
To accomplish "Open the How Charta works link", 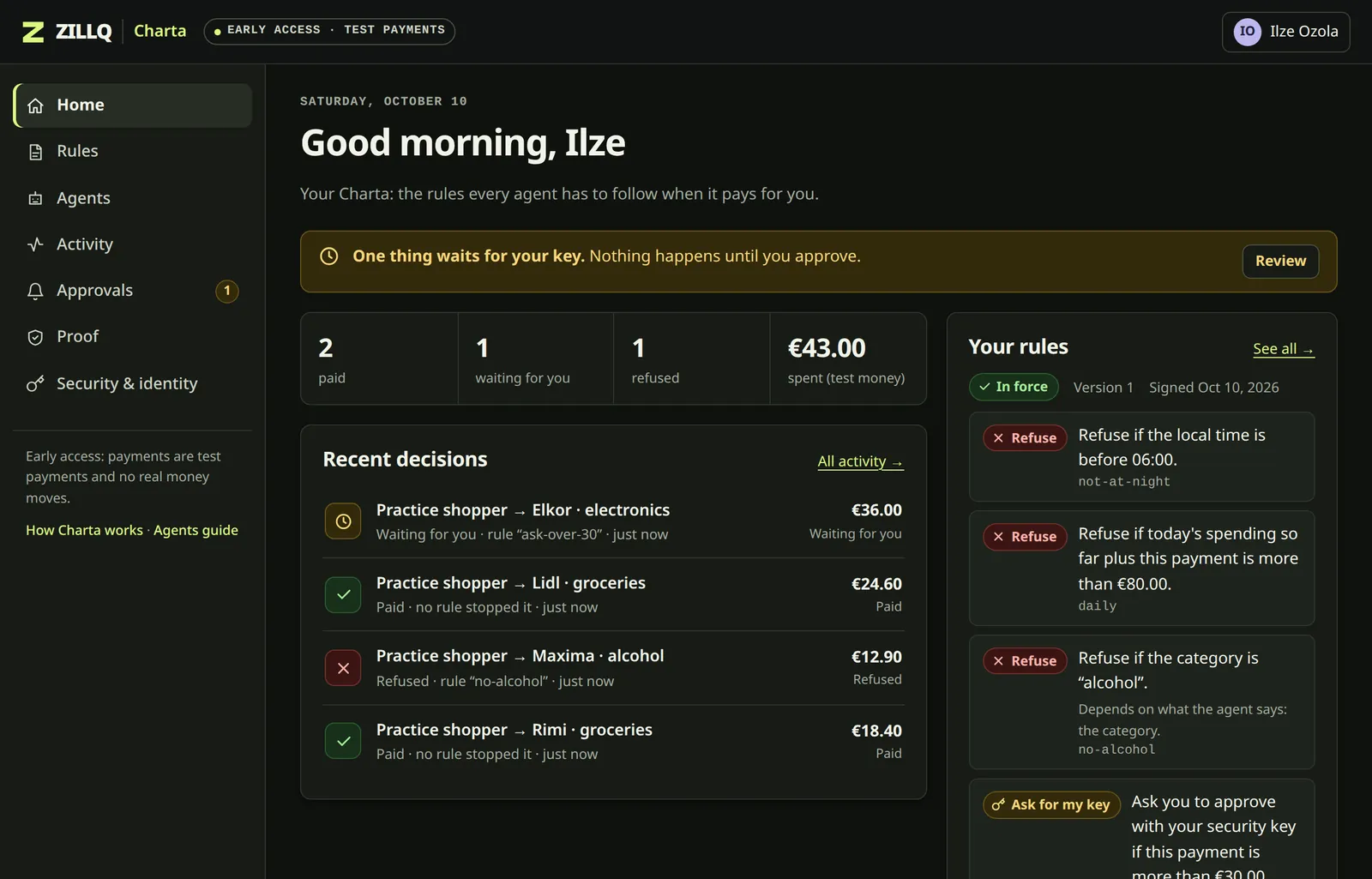I will (x=84, y=530).
